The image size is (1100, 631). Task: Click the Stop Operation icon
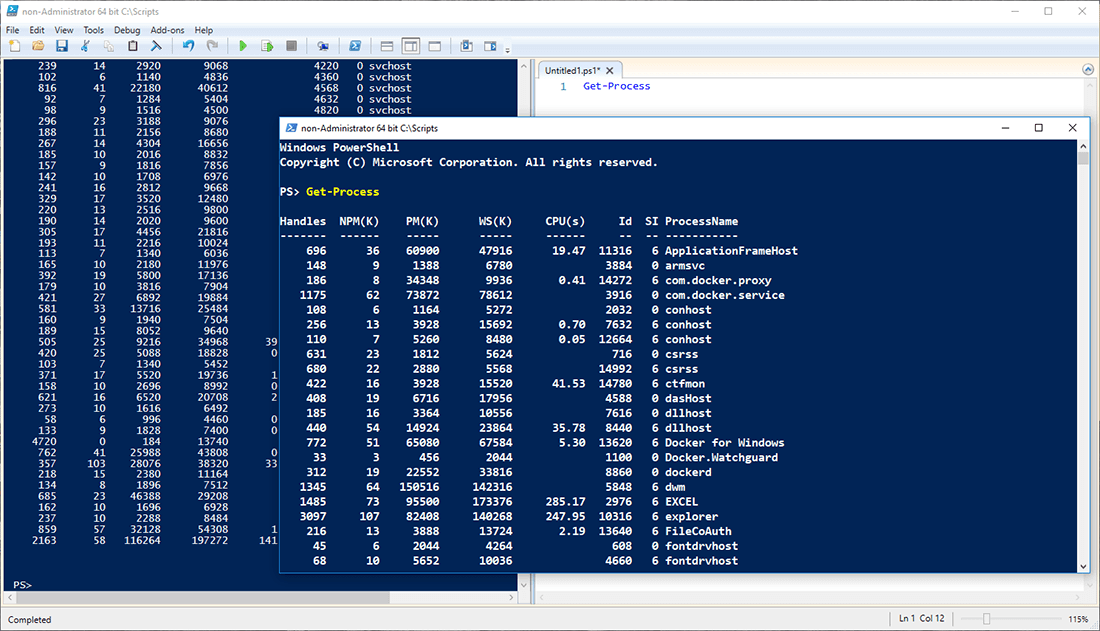pyautogui.click(x=291, y=45)
